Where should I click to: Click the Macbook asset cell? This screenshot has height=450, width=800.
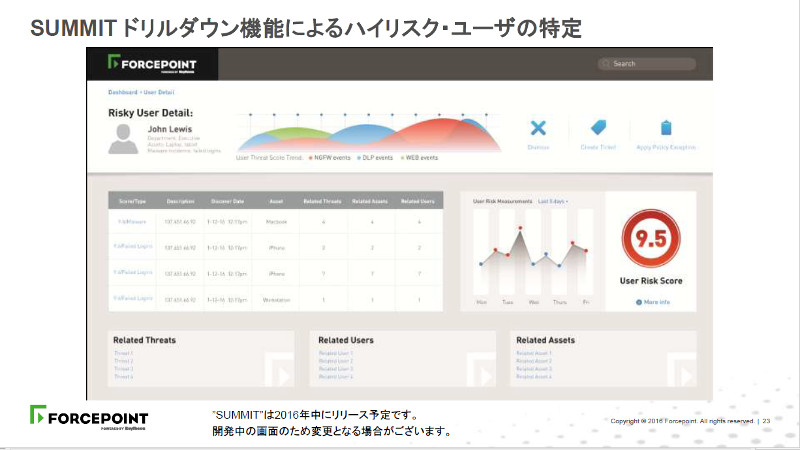point(277,222)
